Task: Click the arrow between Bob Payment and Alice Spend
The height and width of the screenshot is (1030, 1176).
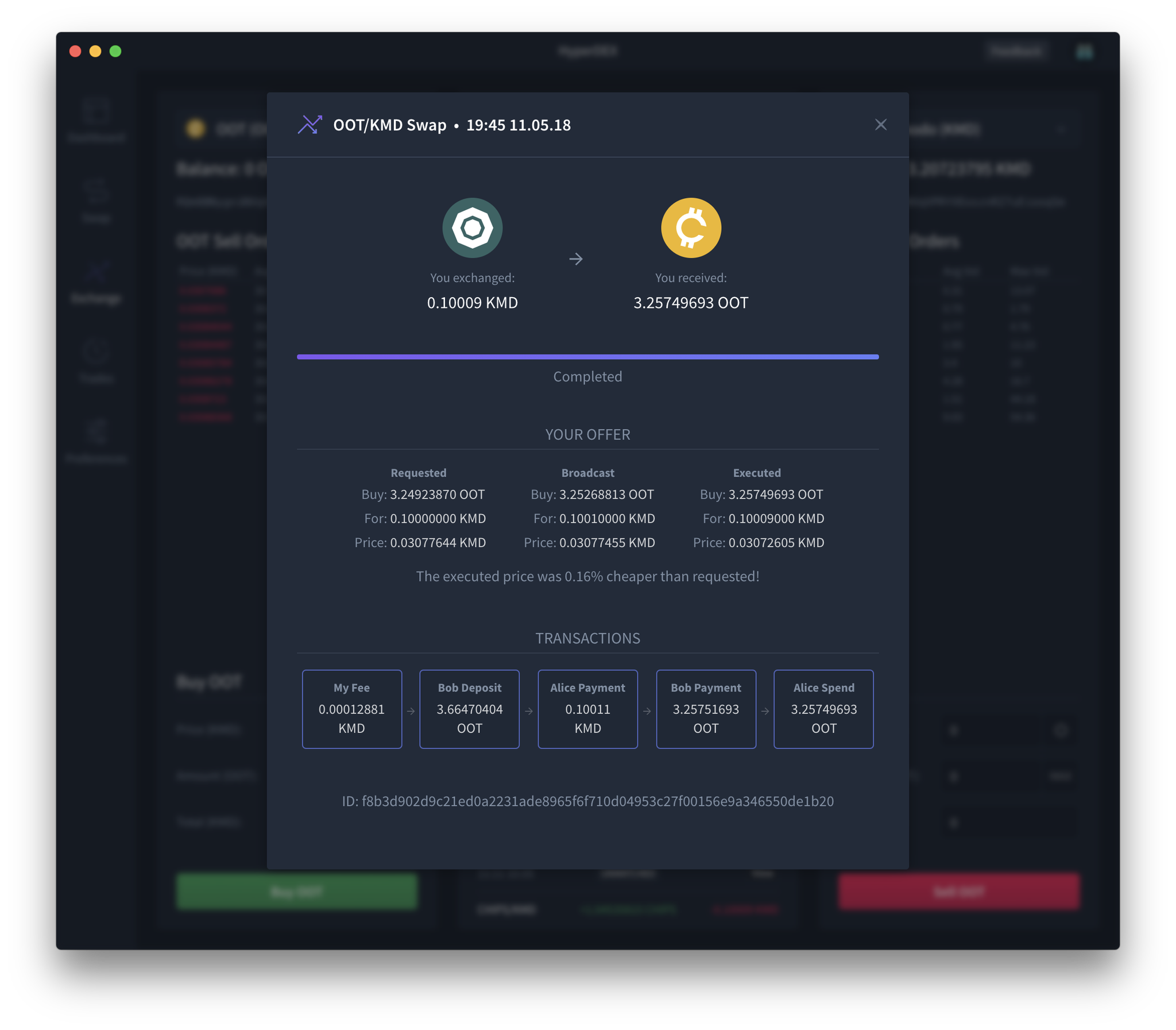Action: [x=765, y=711]
